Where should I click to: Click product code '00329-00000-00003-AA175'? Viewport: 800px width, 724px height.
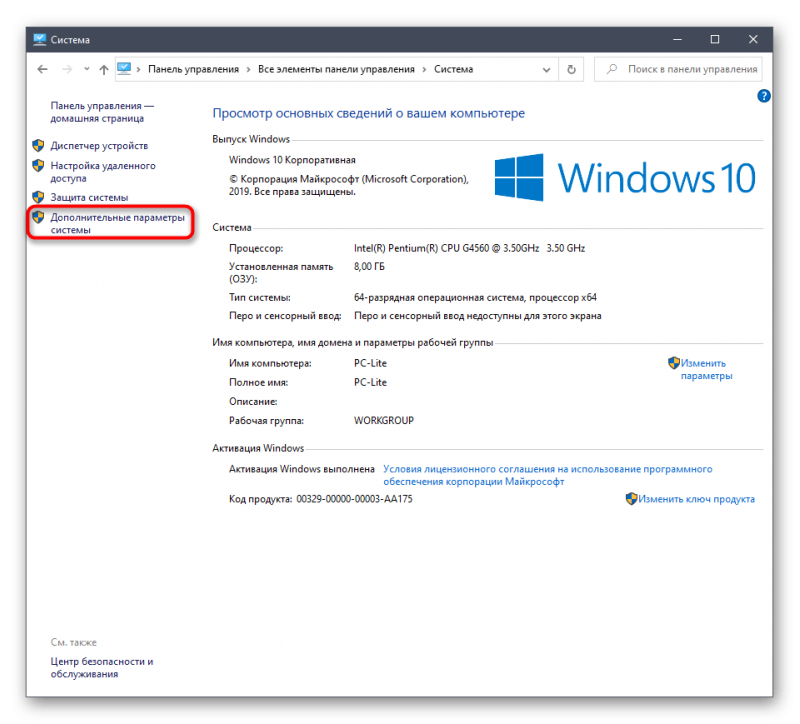pos(354,499)
